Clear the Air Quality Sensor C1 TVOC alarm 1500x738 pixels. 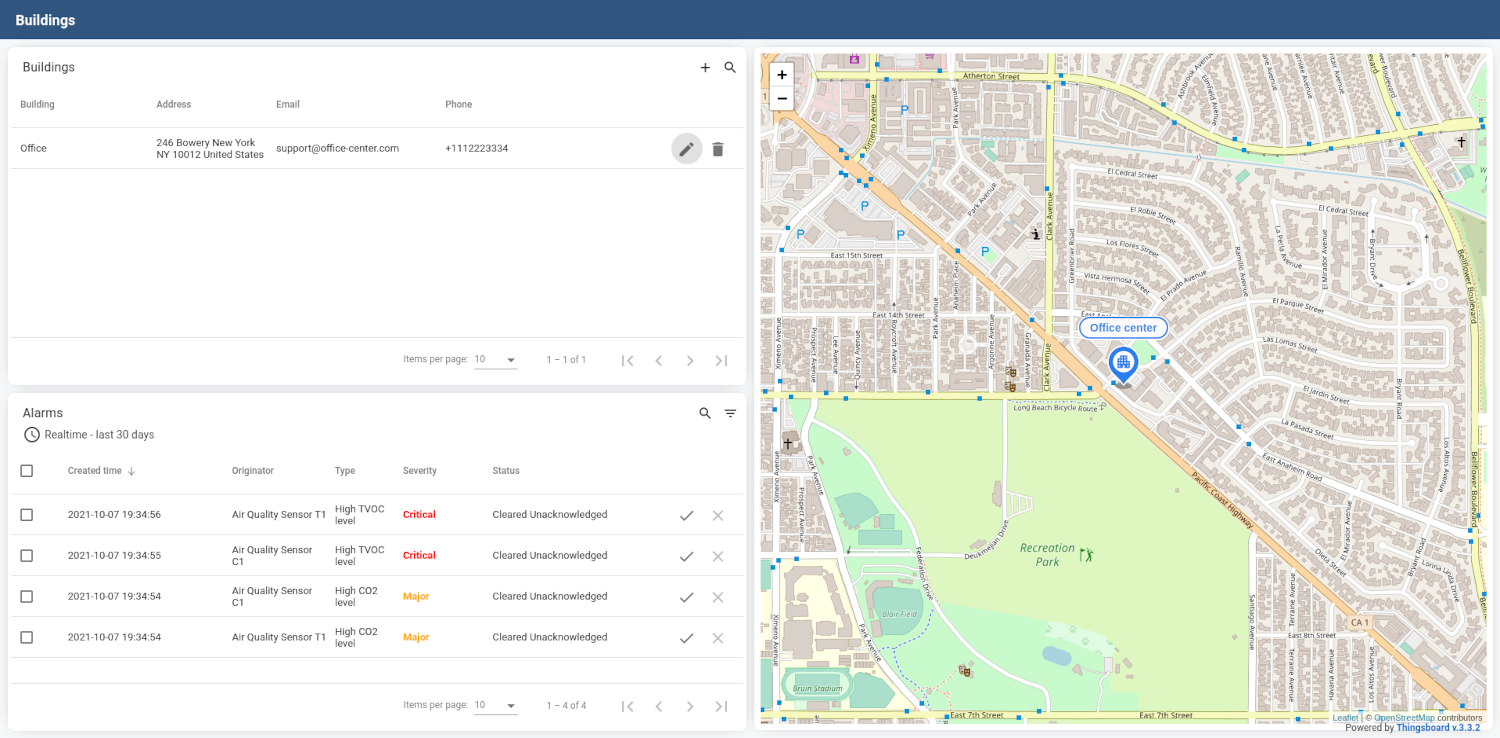(x=717, y=556)
